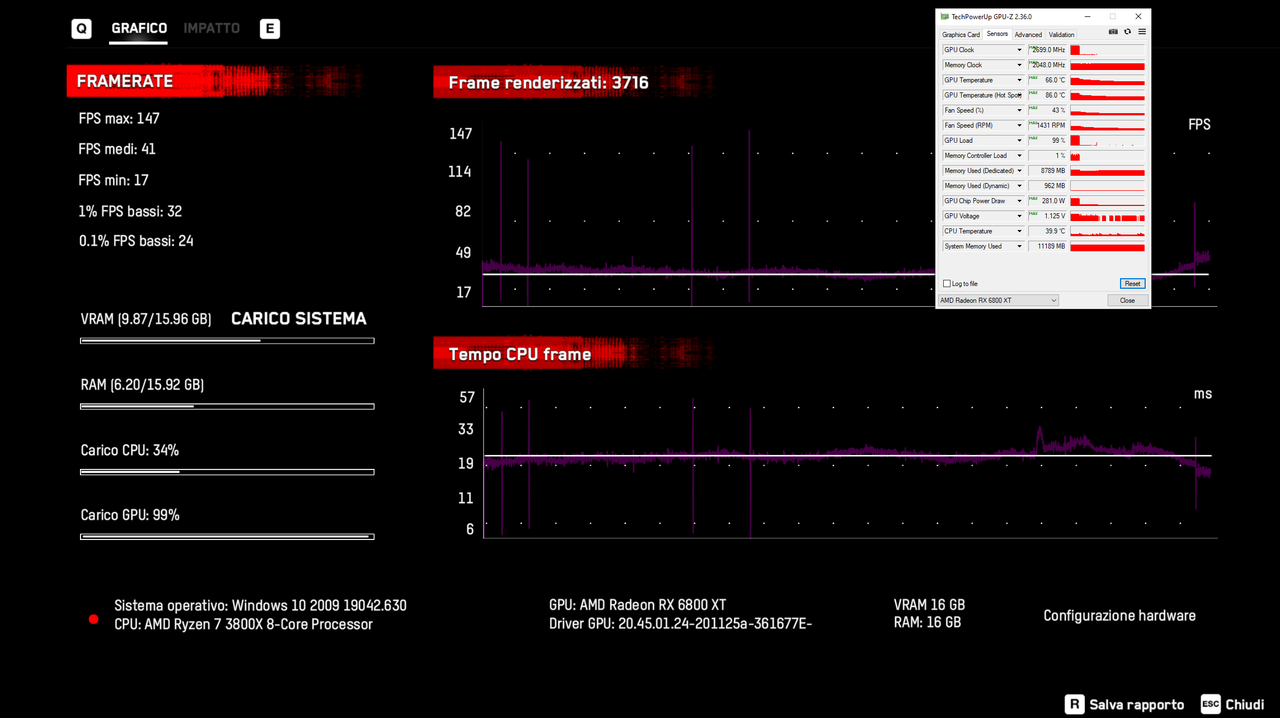Image resolution: width=1280 pixels, height=718 pixels.
Task: Click the GPU-Z screenshot camera icon
Action: click(1113, 32)
